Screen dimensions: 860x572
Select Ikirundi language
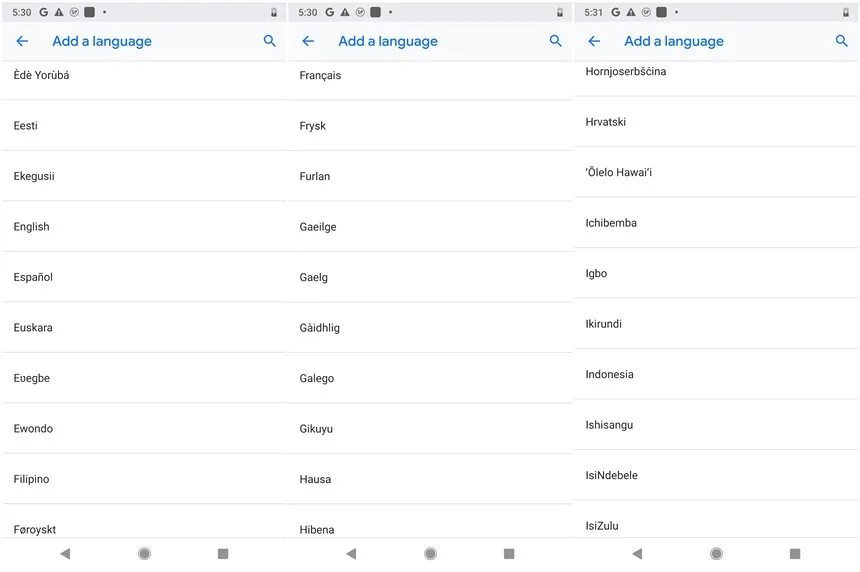[716, 324]
